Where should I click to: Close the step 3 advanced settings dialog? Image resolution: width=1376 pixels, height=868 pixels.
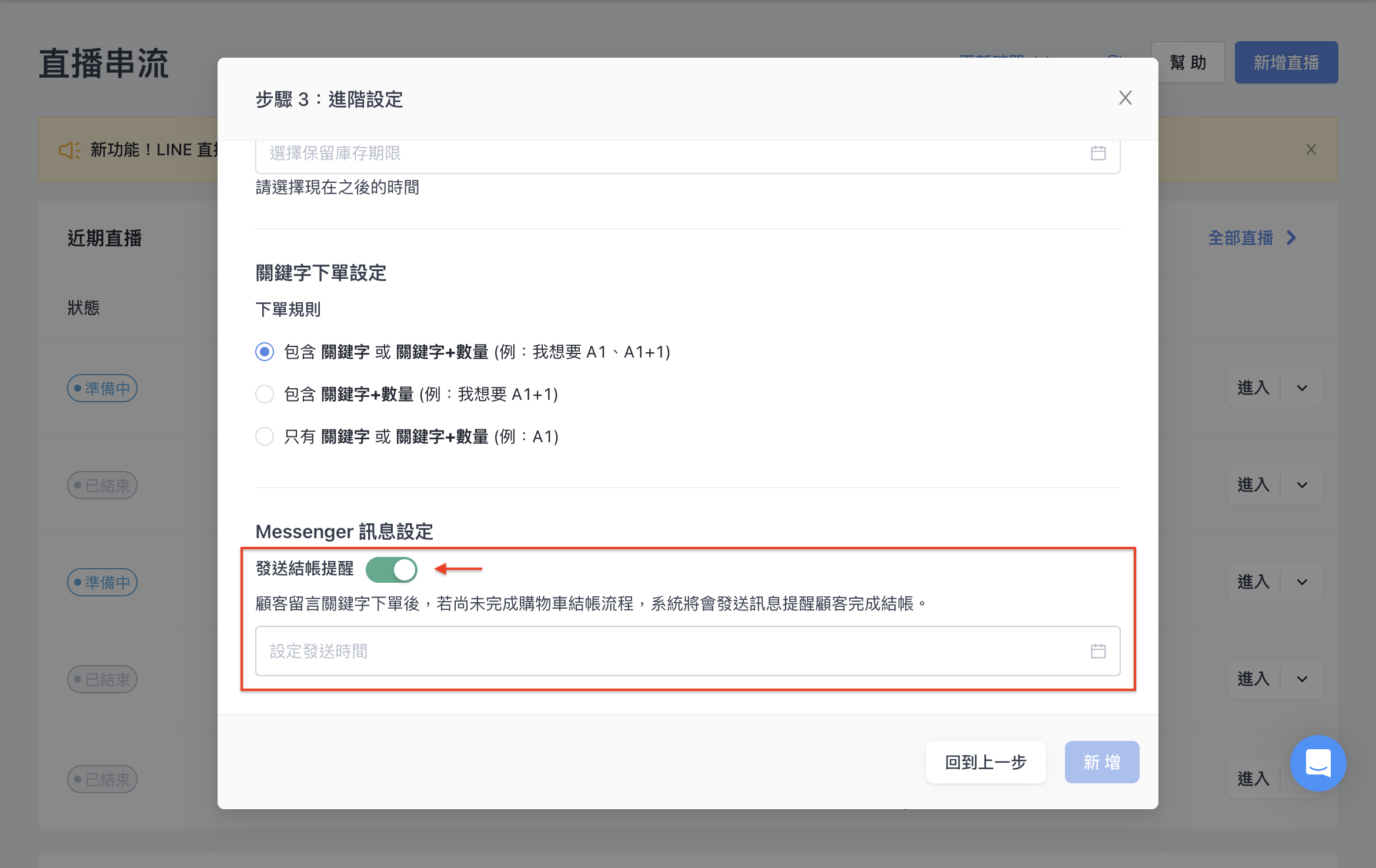click(1125, 98)
